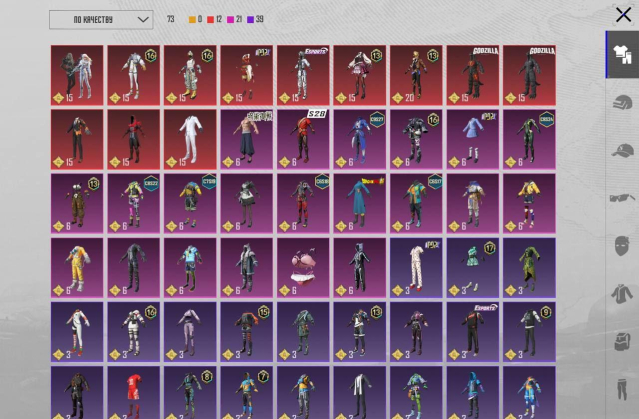Select the mint green dress with badge 17

point(473,268)
